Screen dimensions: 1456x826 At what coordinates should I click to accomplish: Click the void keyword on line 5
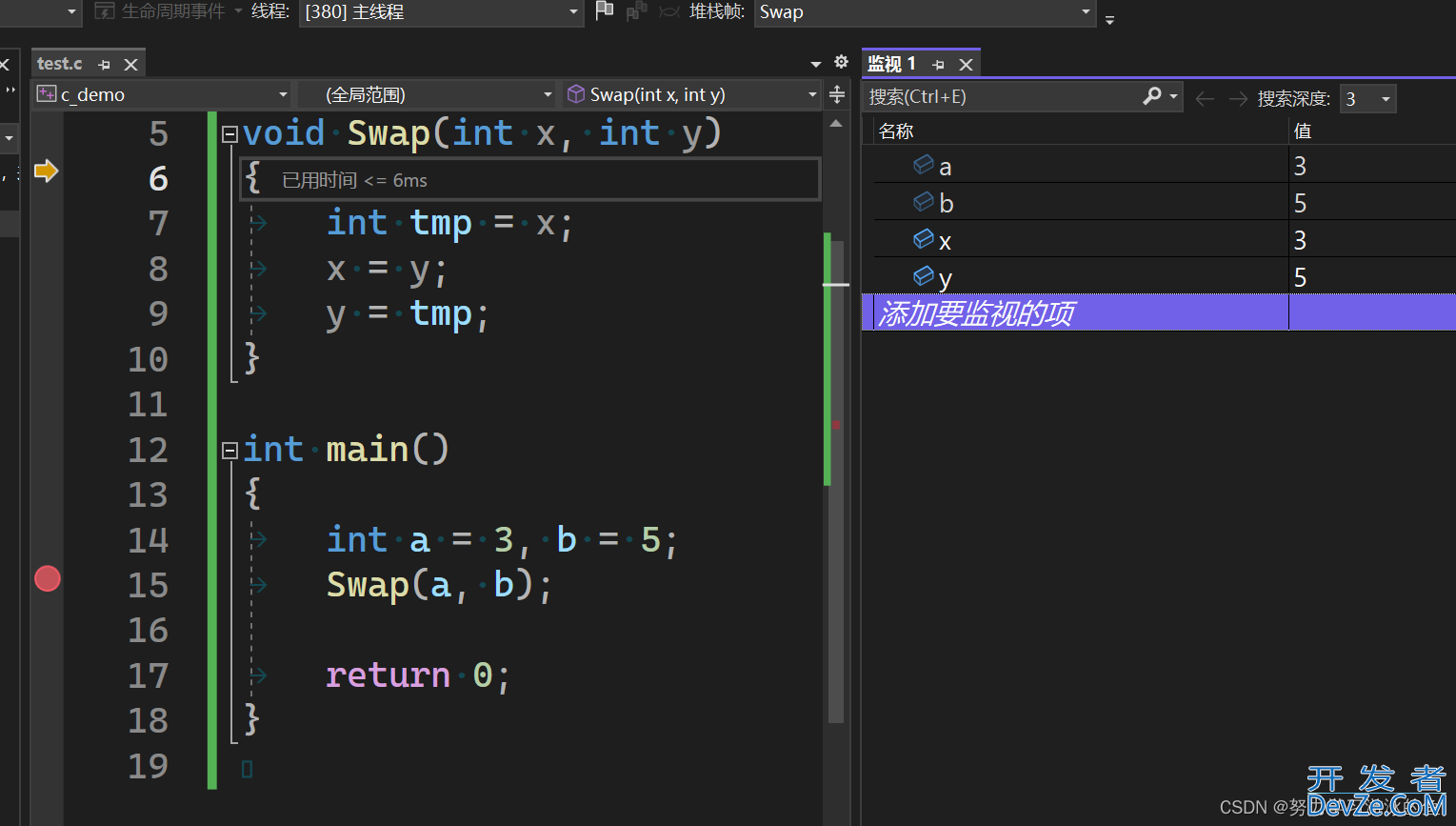[x=284, y=132]
